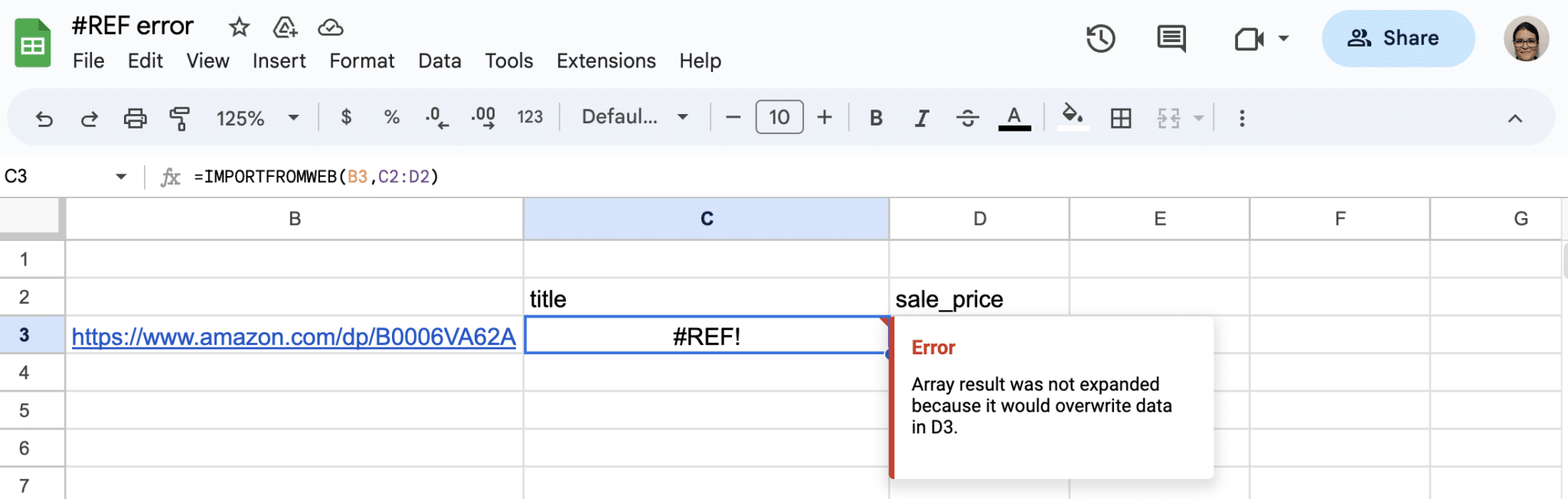Open more number formats 123
Screen dimensions: 1568x499
[530, 117]
